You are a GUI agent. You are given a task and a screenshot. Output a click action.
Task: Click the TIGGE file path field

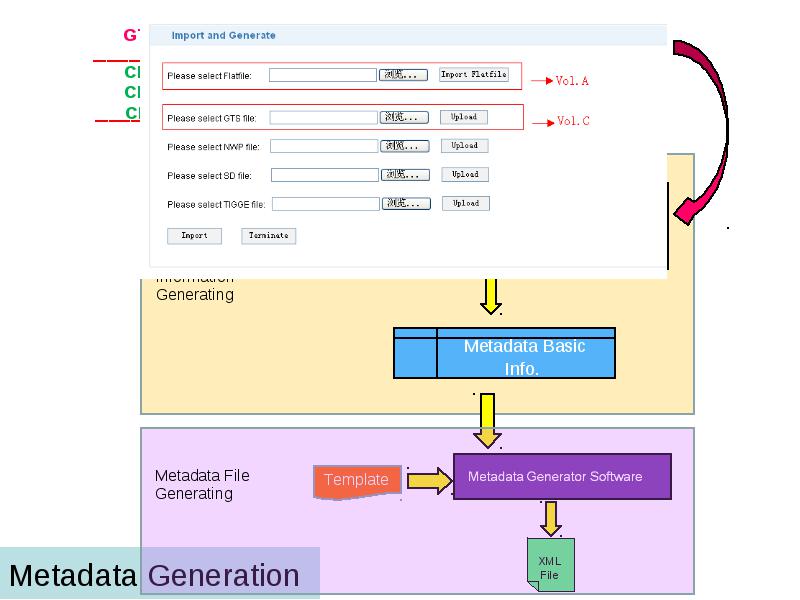click(x=326, y=204)
